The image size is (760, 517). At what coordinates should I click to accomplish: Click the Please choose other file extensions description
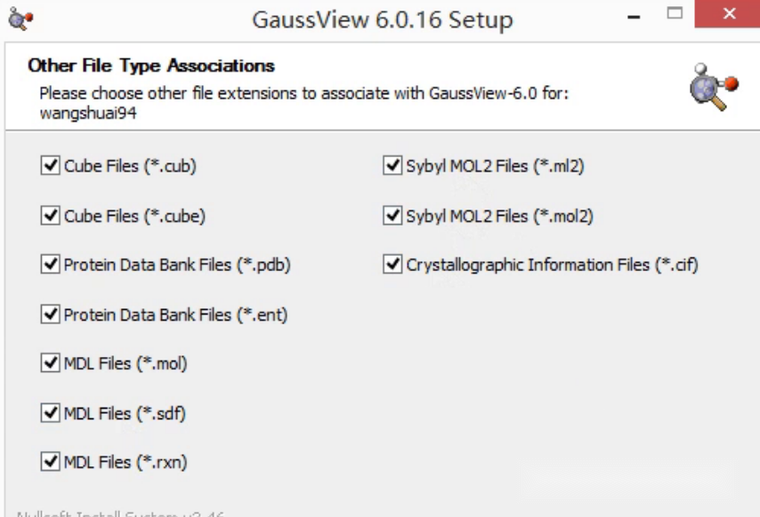click(304, 93)
